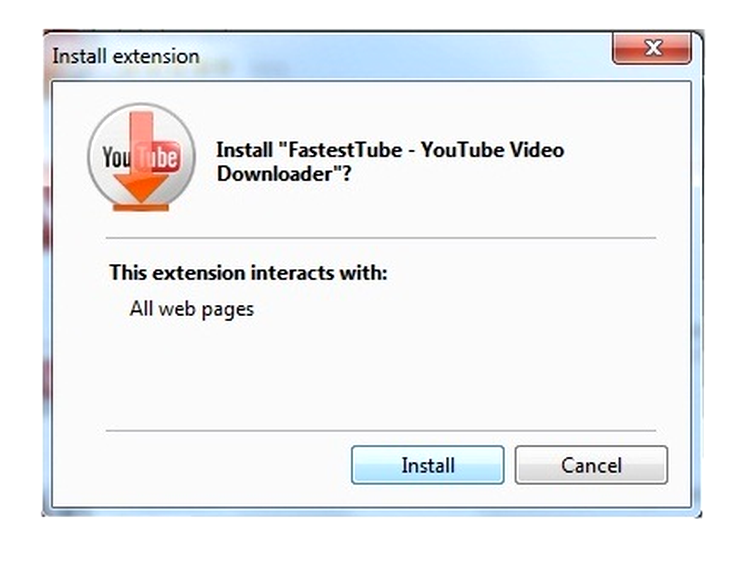Cancel the extension installation
Image resolution: width=750 pixels, height=563 pixels.
(x=591, y=465)
